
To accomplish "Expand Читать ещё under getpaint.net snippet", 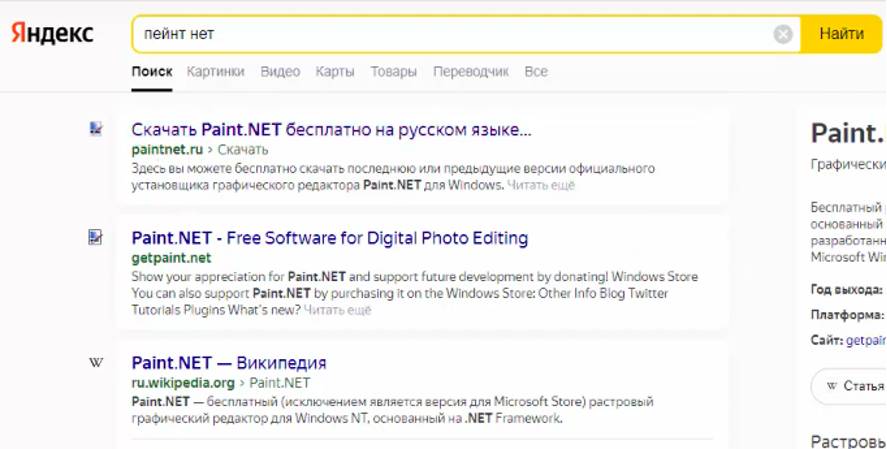I will point(337,310).
